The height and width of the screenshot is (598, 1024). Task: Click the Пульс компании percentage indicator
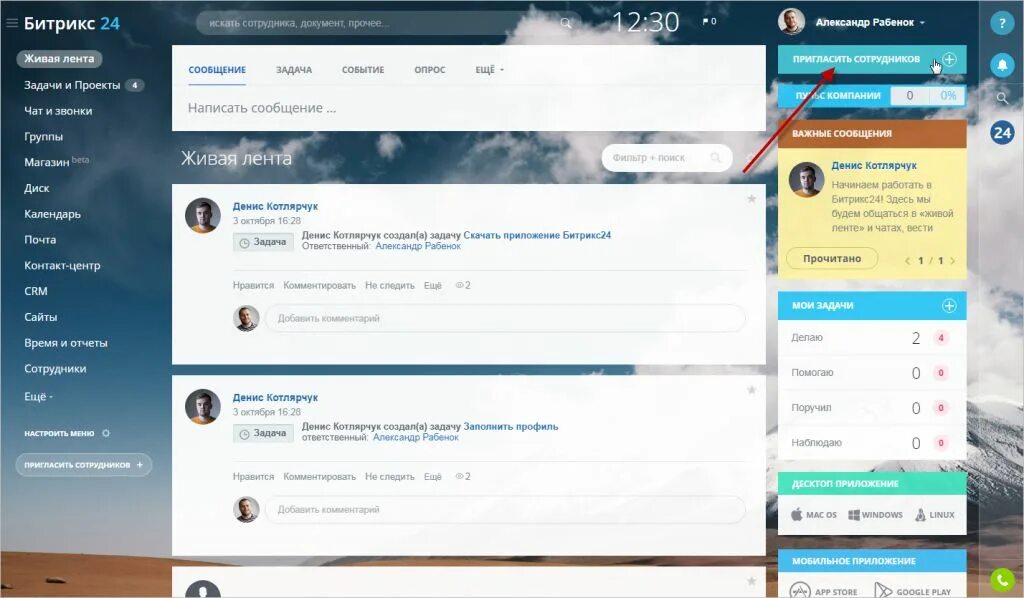coord(948,95)
